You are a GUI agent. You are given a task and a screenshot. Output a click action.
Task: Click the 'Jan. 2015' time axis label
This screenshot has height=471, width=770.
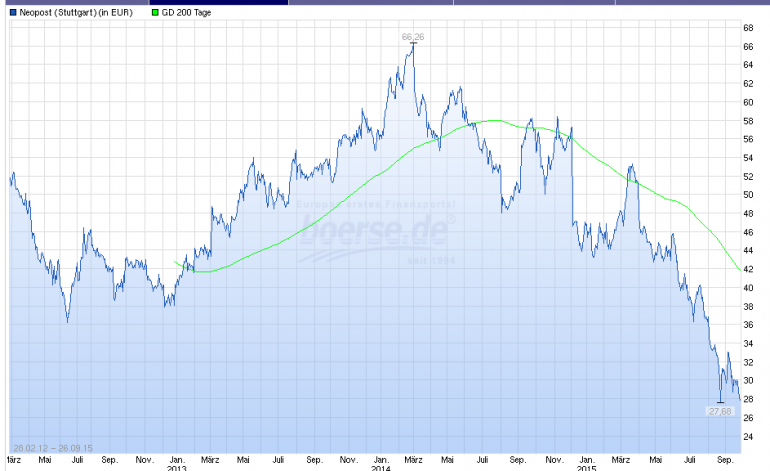coord(586,464)
